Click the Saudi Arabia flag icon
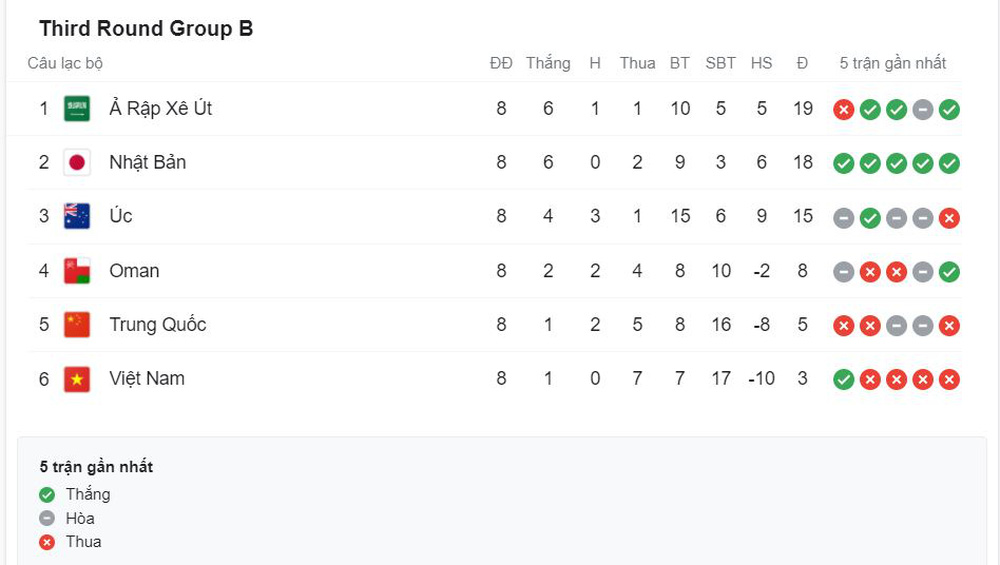This screenshot has height=565, width=1000. [77, 108]
